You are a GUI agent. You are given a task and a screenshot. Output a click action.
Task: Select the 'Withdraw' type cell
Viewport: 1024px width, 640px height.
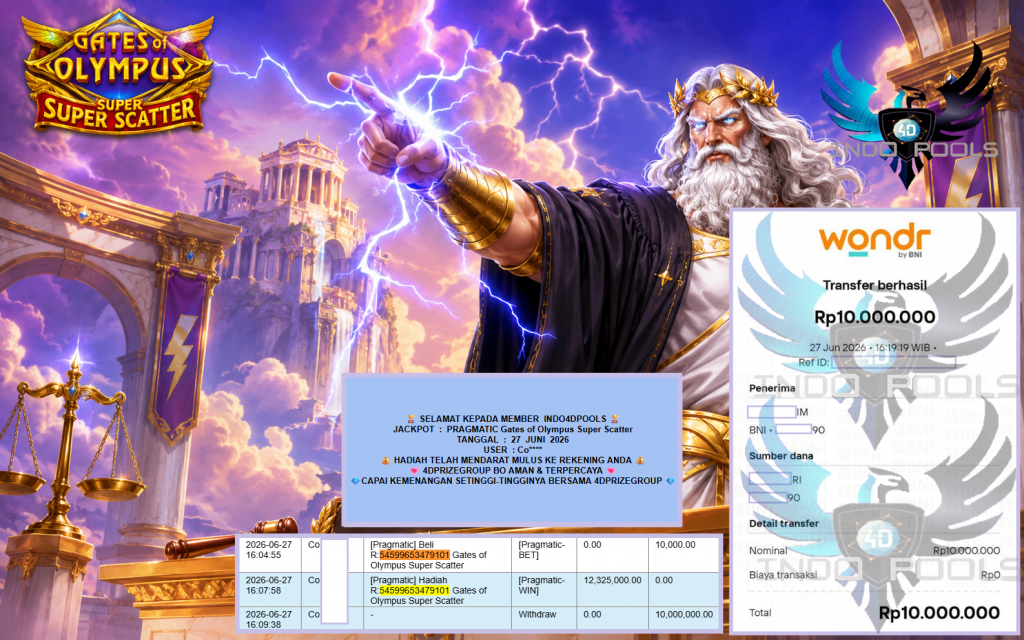(545, 619)
